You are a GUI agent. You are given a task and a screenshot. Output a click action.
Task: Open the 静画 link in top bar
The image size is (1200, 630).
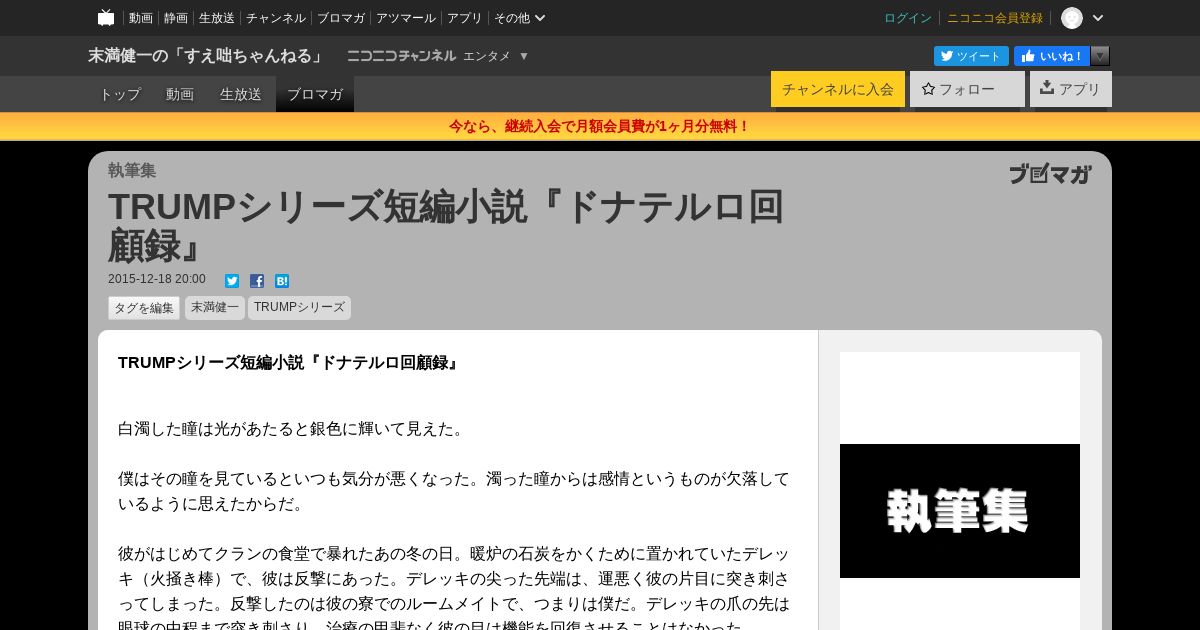pos(176,18)
